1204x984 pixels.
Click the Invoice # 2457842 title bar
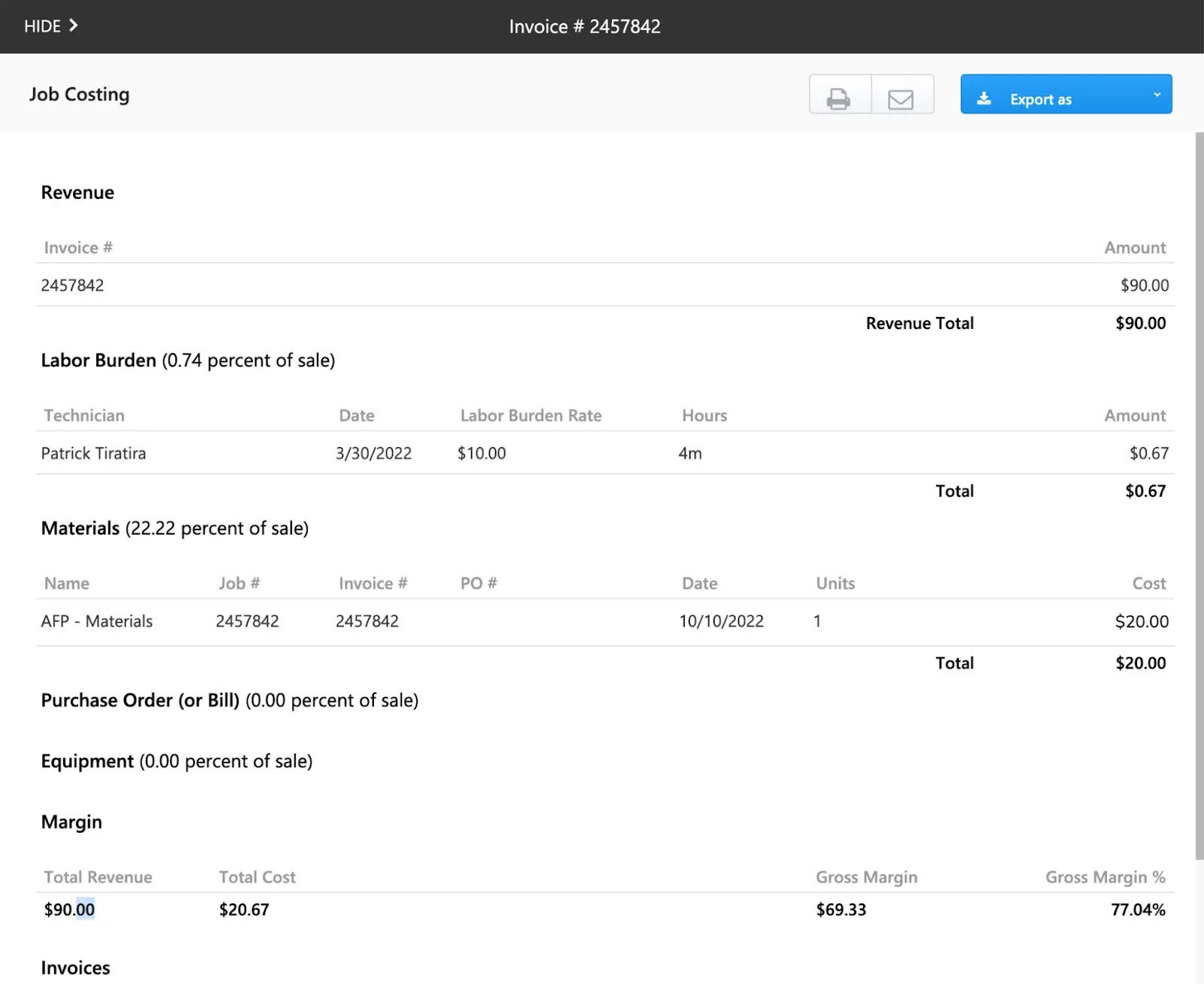coord(585,26)
